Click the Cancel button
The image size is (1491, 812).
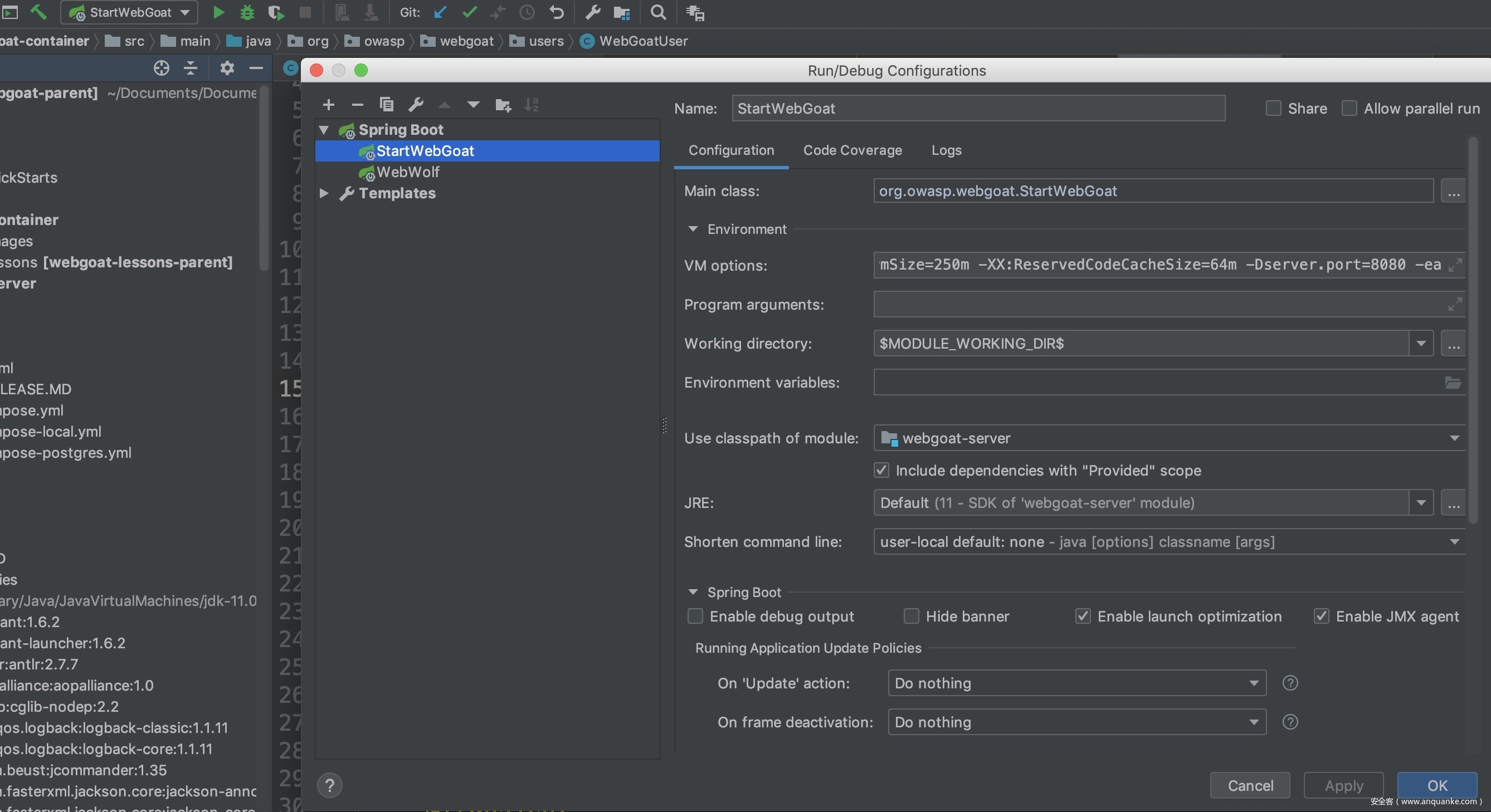pyautogui.click(x=1250, y=785)
